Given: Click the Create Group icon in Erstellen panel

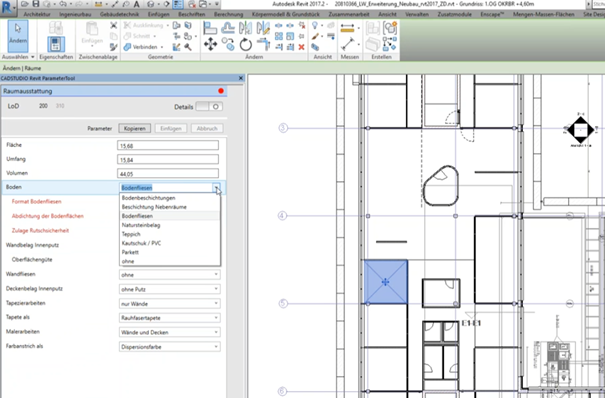Looking at the screenshot, I should (x=390, y=28).
